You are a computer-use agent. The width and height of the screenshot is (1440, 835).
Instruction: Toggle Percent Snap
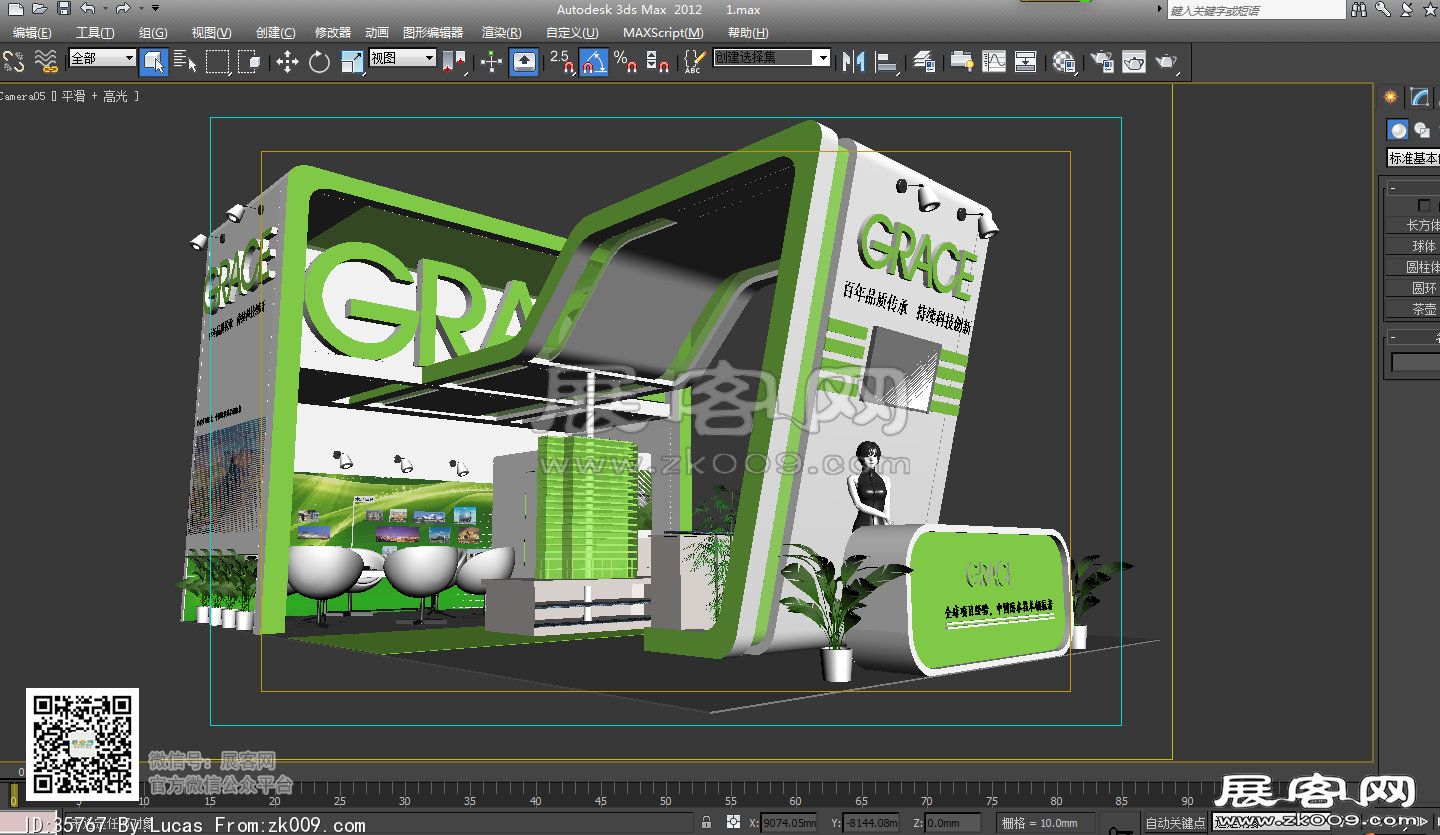[x=626, y=62]
